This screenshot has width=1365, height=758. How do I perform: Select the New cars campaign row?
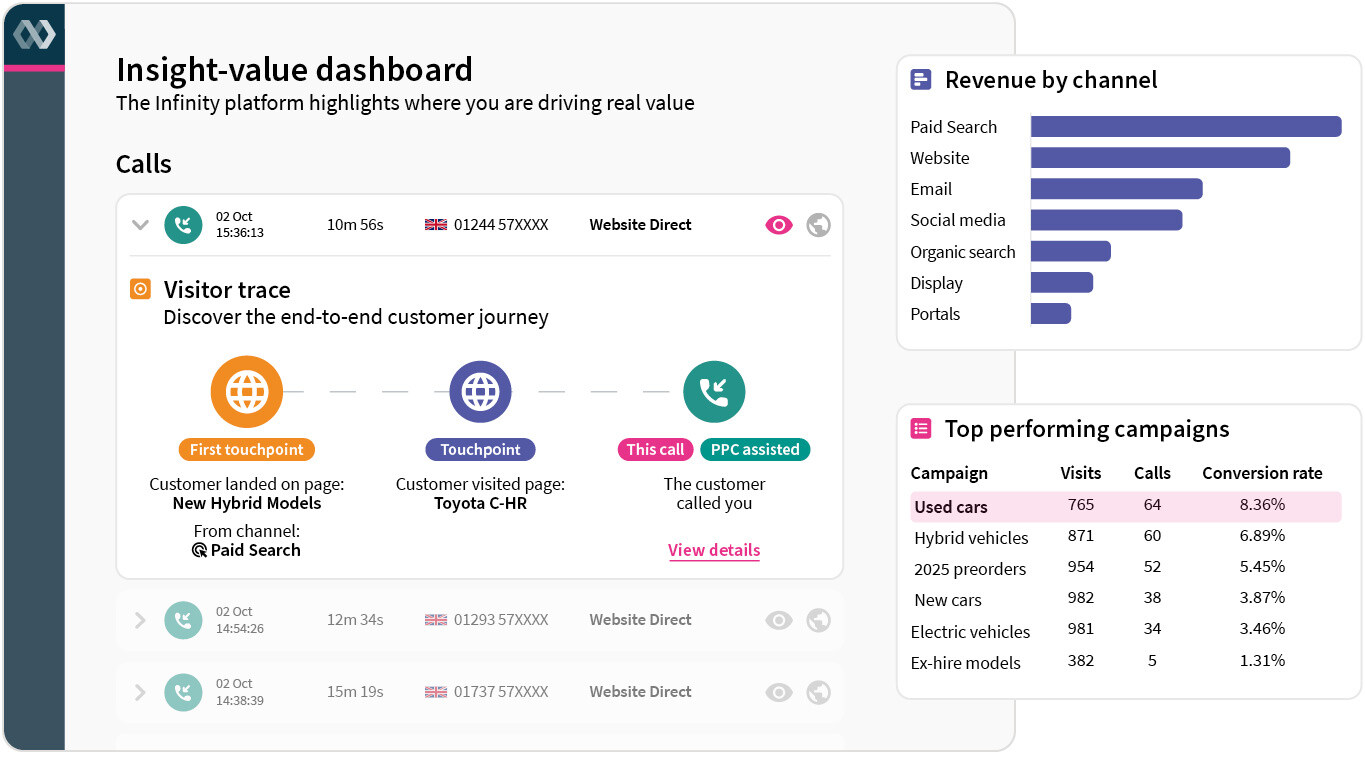[x=1125, y=599]
